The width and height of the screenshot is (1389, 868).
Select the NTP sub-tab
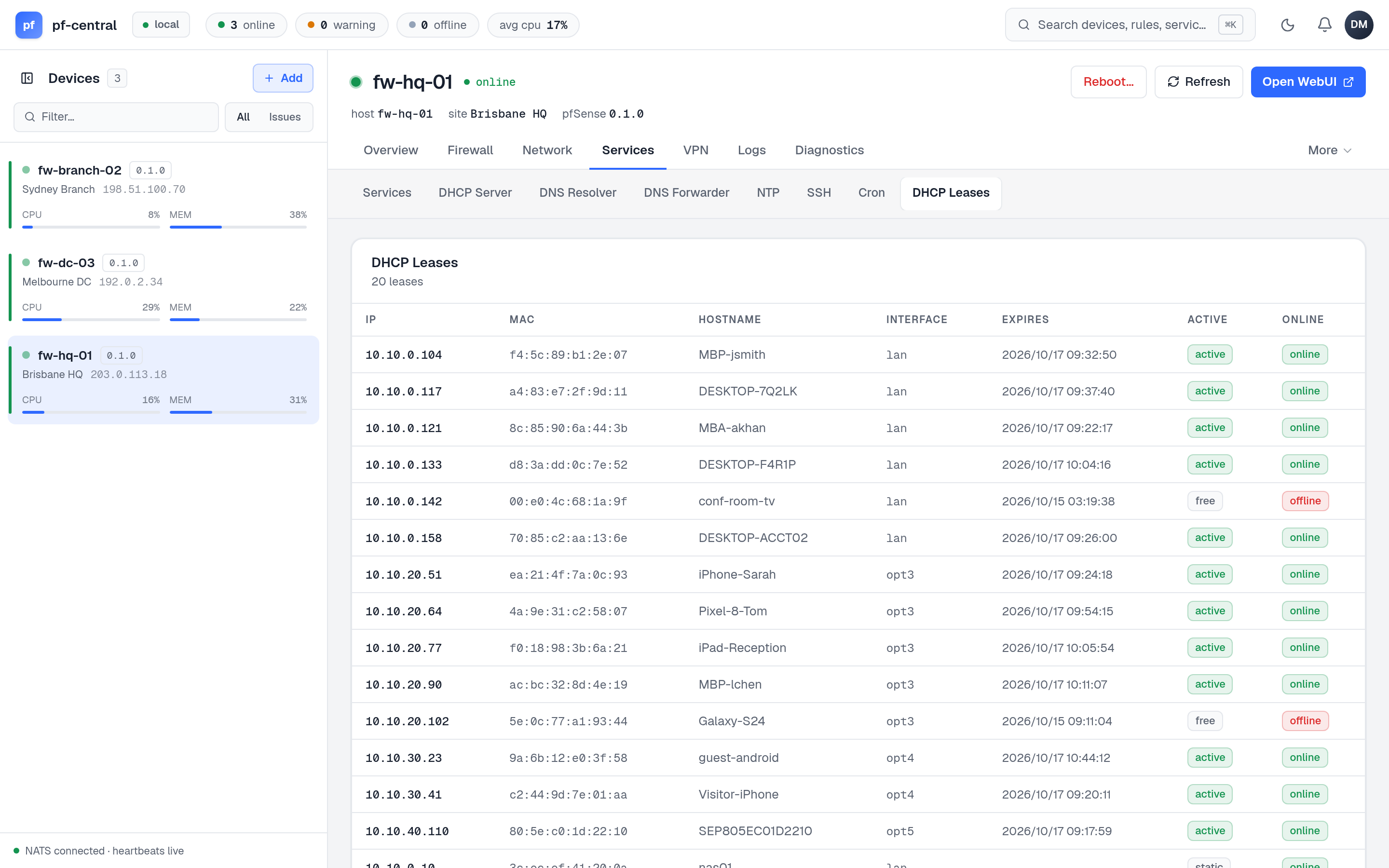(x=768, y=193)
